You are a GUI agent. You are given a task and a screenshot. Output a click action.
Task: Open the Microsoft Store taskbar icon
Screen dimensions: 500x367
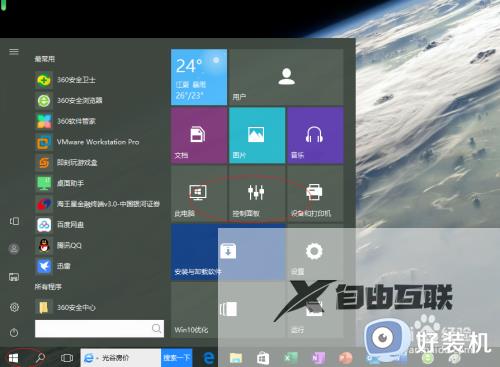pyautogui.click(x=263, y=359)
